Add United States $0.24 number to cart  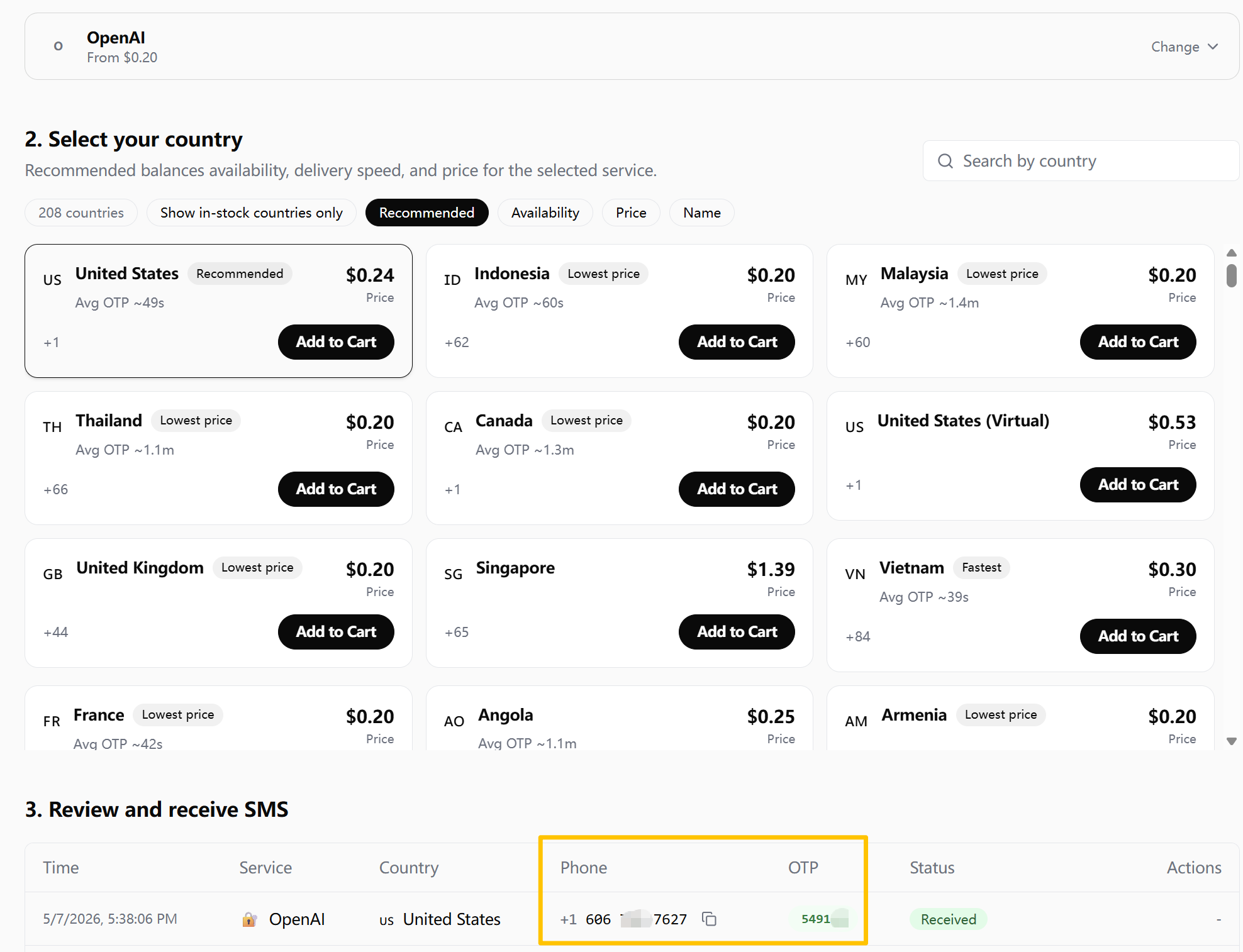336,342
